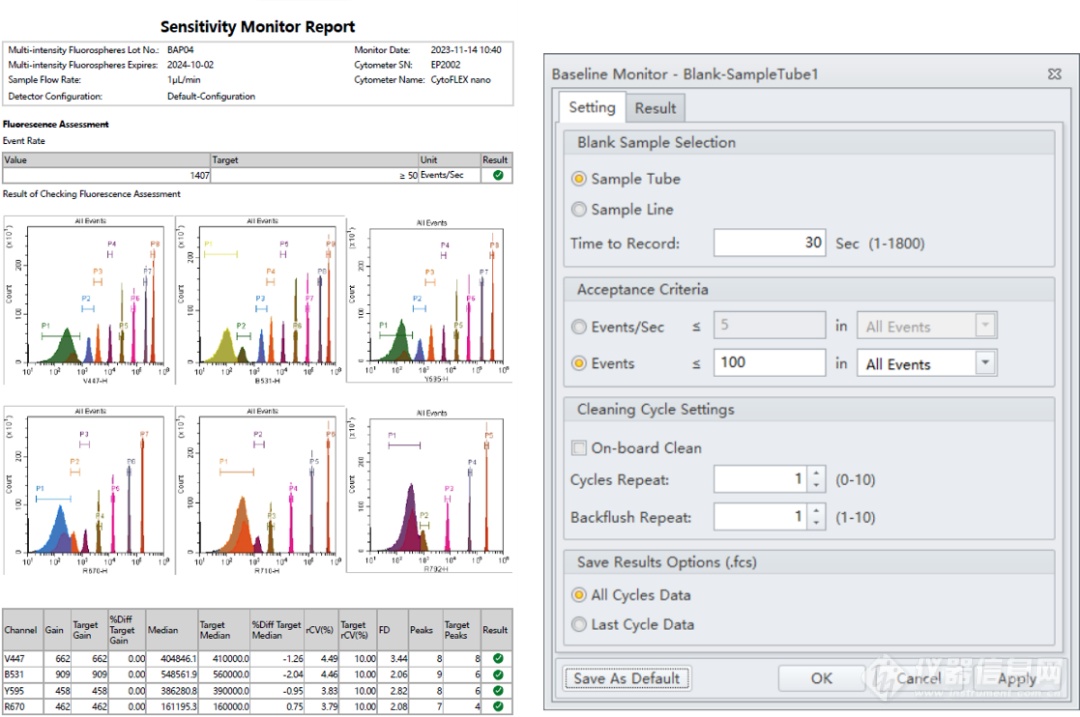Enable the On-board Clean checkbox
The width and height of the screenshot is (1080, 717).
click(579, 449)
